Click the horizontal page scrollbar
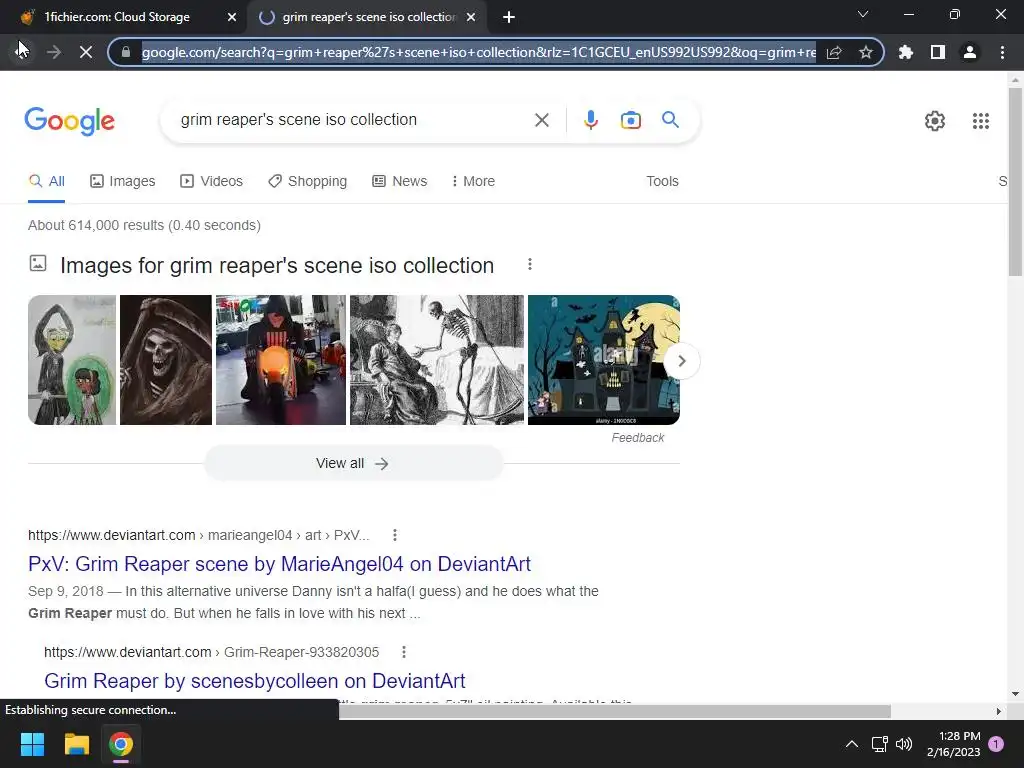This screenshot has width=1024, height=768. (615, 711)
